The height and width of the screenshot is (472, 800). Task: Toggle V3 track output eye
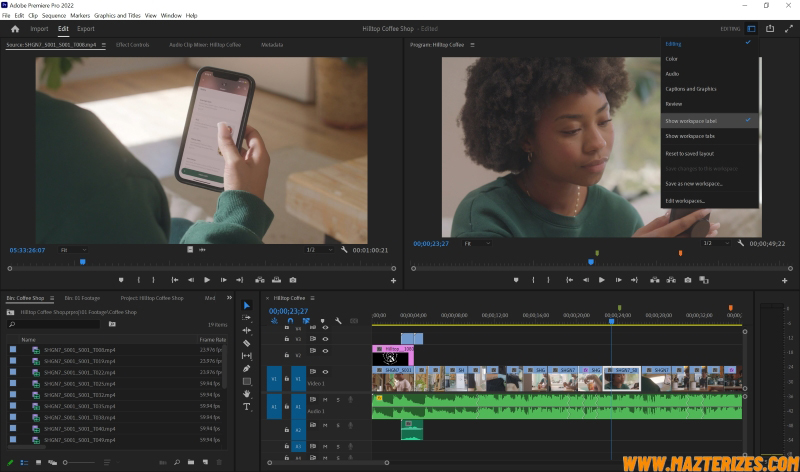(326, 339)
